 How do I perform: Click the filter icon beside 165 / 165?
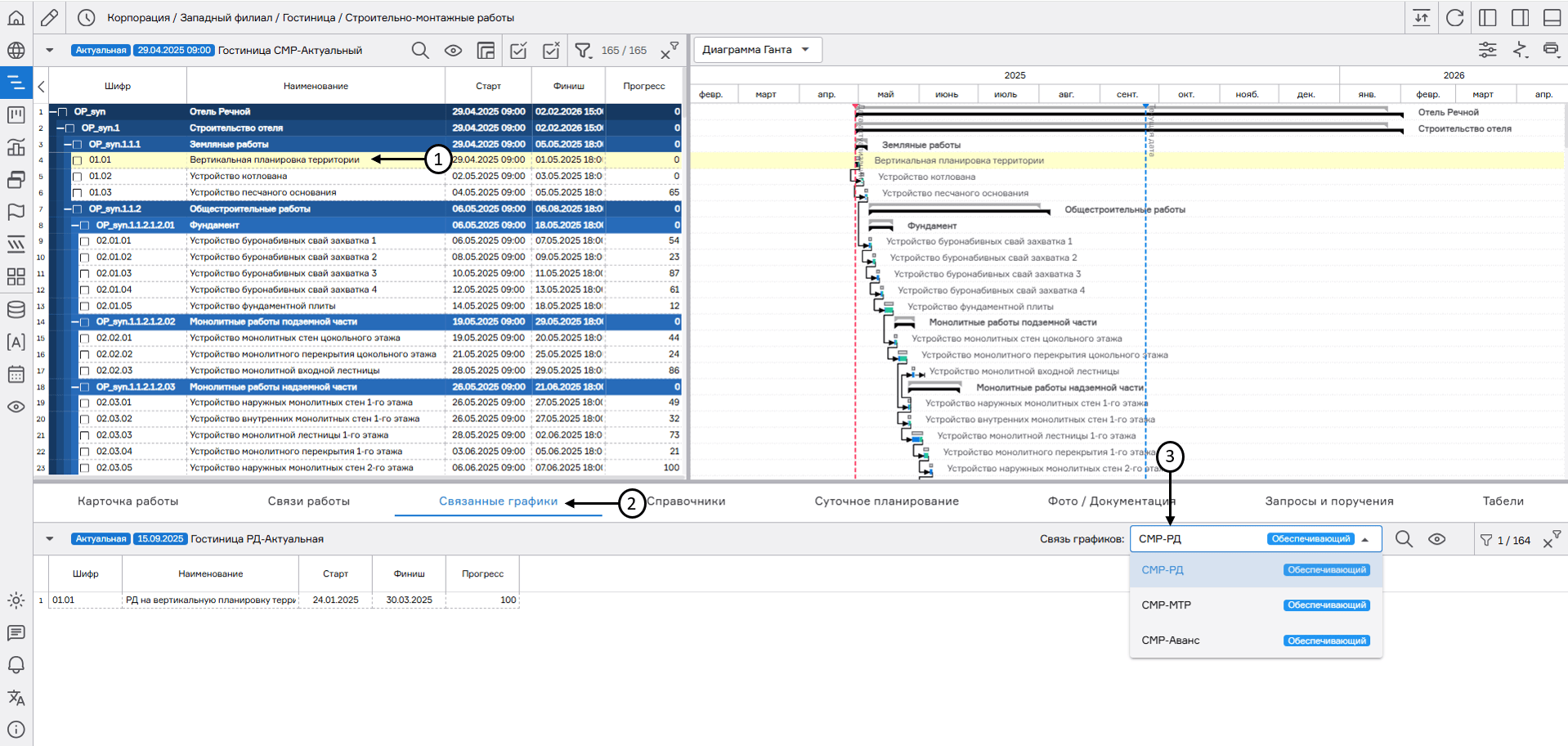coord(582,51)
